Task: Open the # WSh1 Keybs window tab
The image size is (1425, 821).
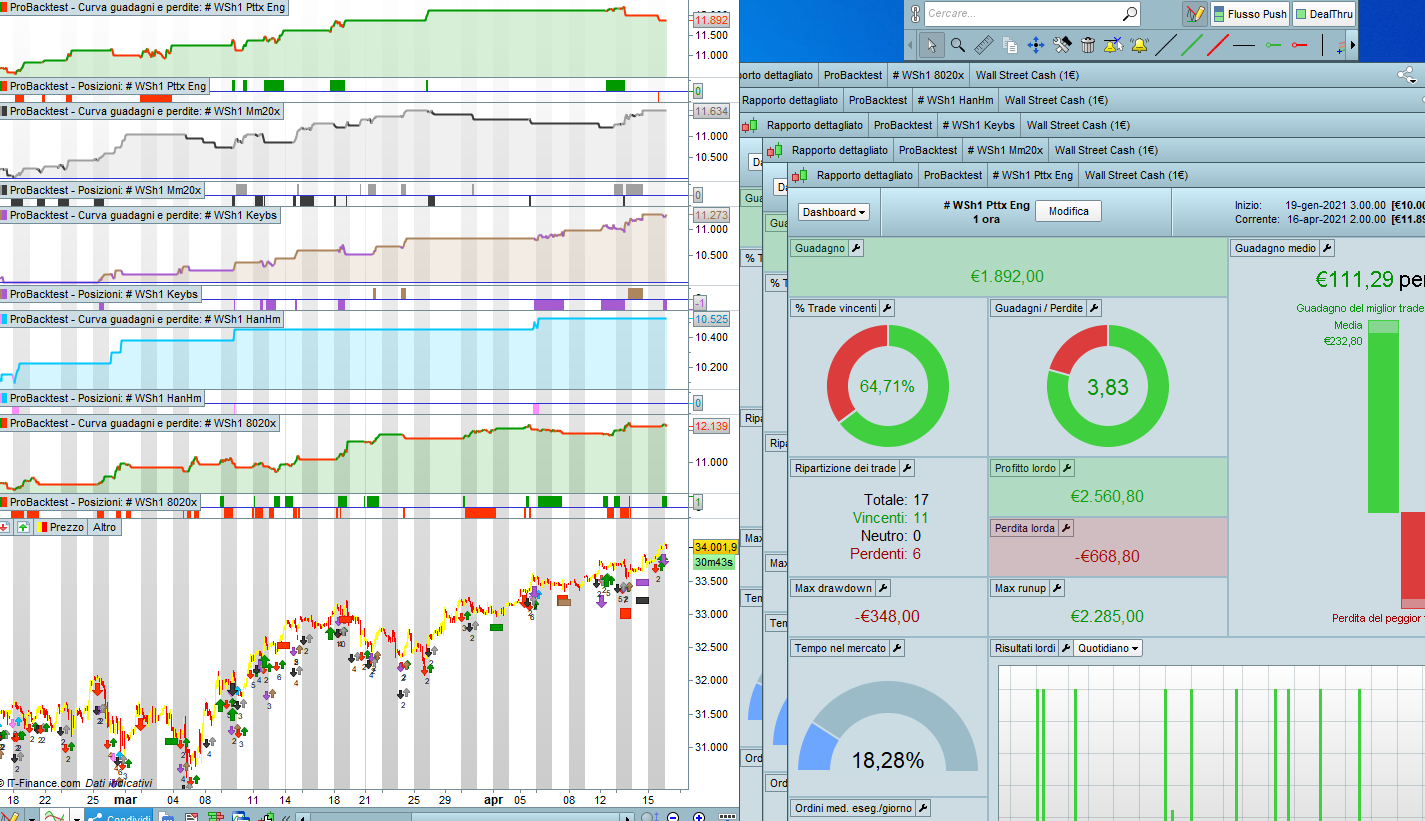Action: tap(977, 125)
